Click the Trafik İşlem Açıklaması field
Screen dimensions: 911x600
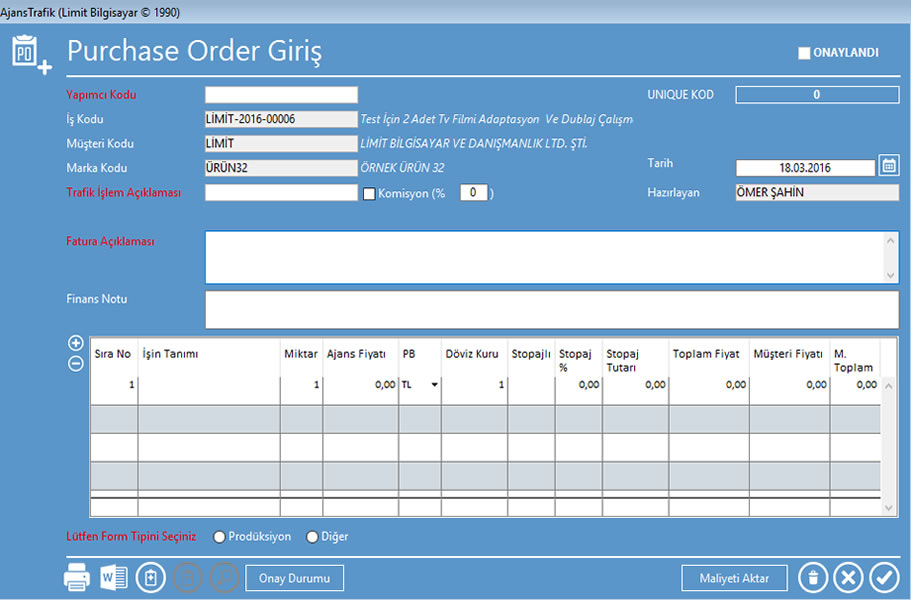coord(281,193)
